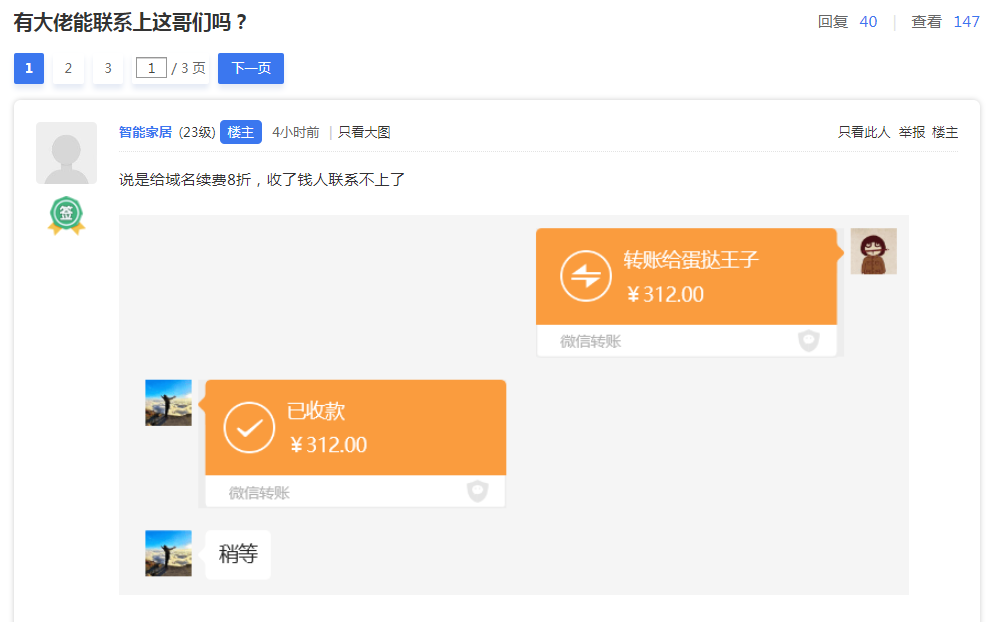Open the 智能家居 user profile link
986x622 pixels.
(145, 132)
